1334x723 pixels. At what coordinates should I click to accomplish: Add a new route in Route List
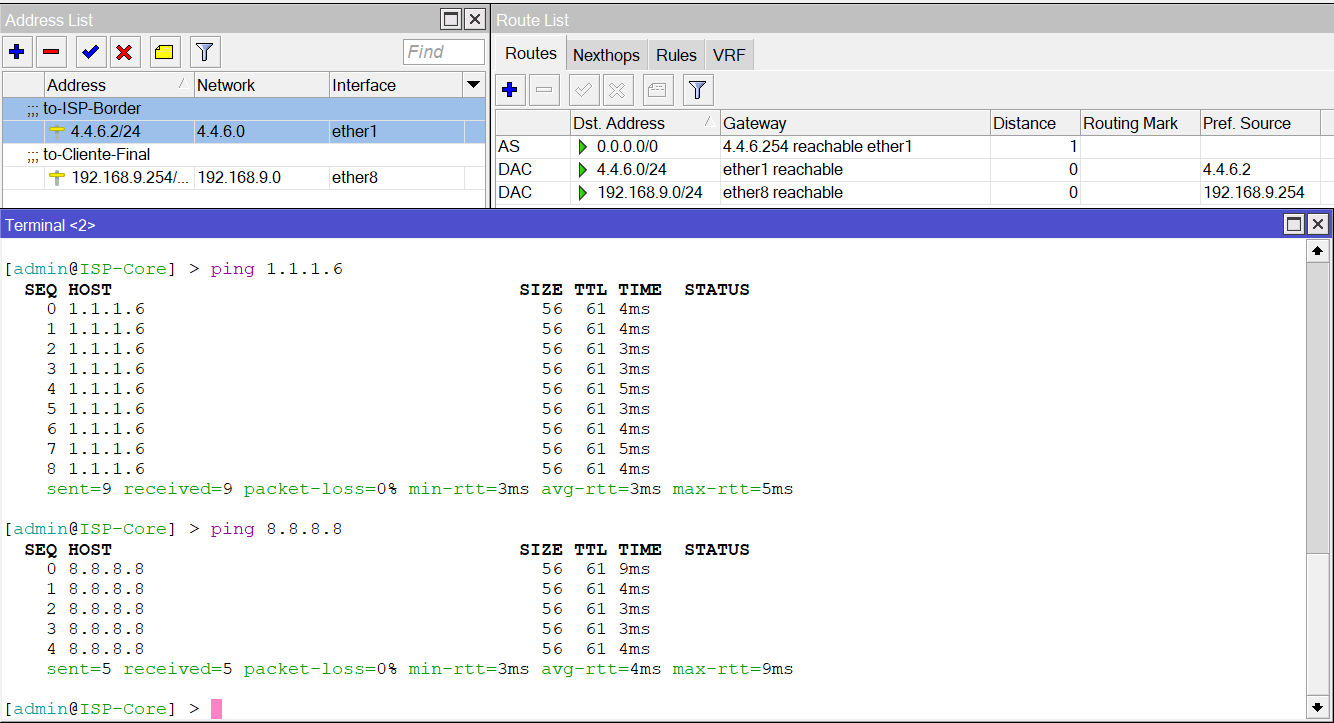pyautogui.click(x=510, y=90)
